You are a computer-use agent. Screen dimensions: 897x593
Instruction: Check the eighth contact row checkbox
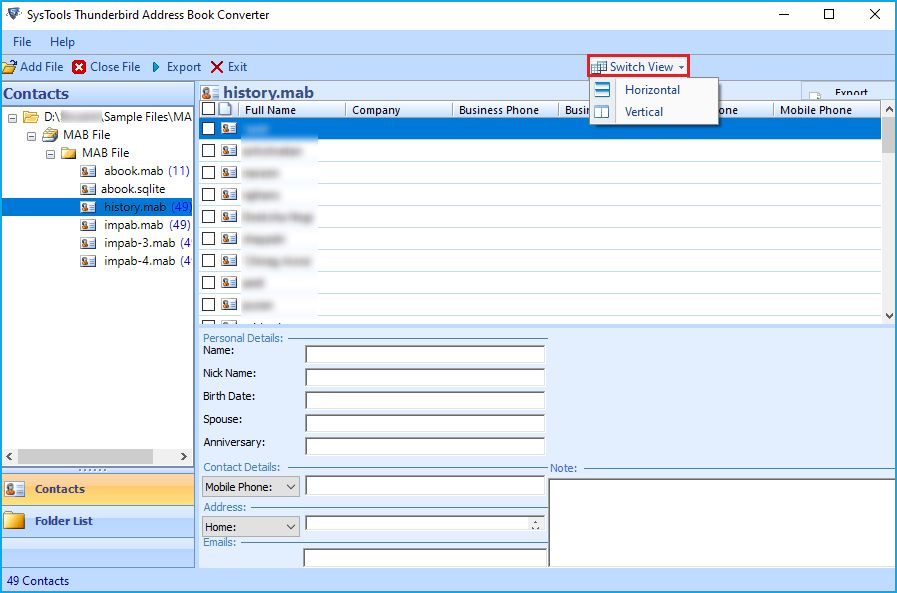click(x=208, y=282)
